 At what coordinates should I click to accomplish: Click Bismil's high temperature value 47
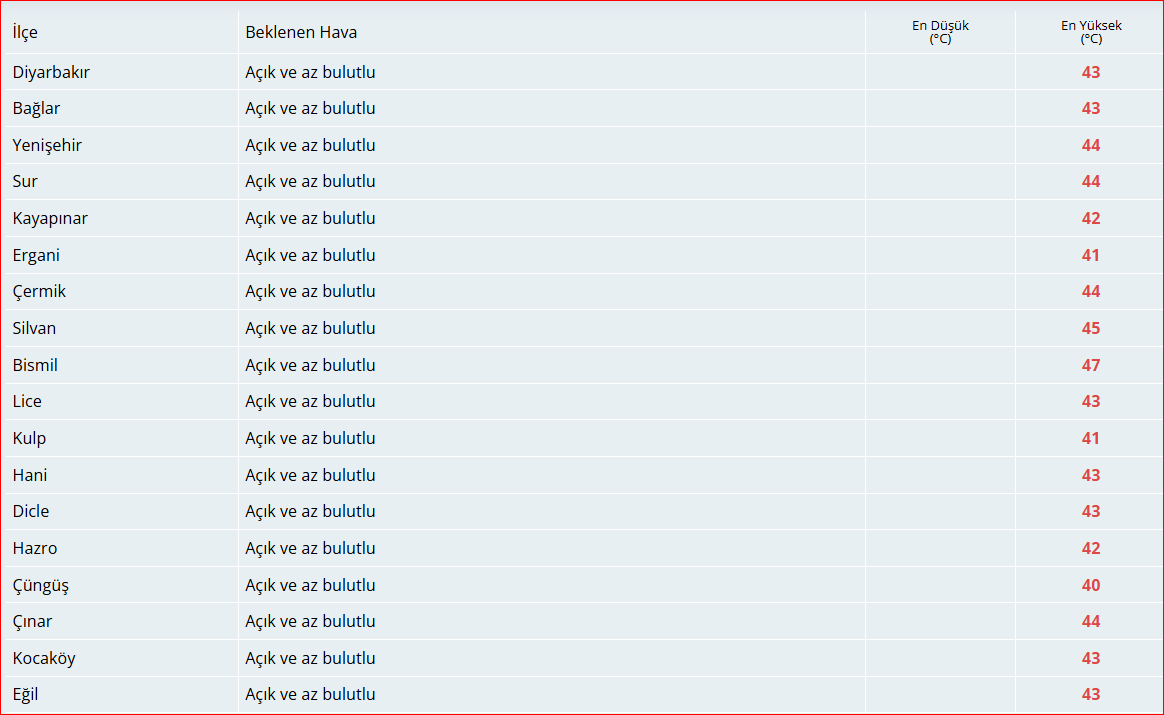coord(1091,365)
